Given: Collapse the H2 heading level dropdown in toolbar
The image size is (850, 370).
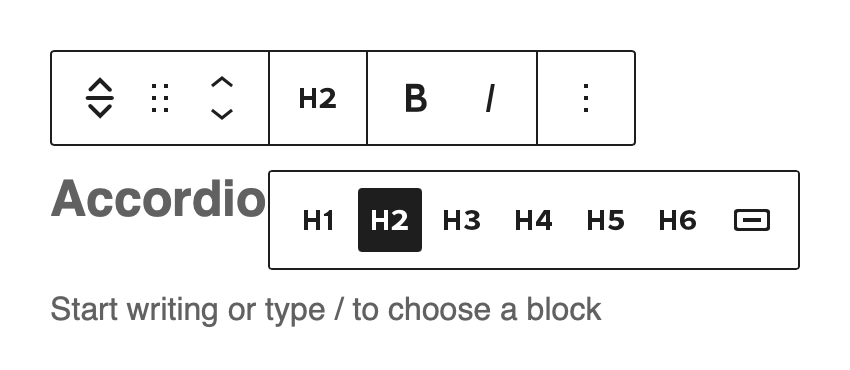Looking at the screenshot, I should (x=318, y=99).
